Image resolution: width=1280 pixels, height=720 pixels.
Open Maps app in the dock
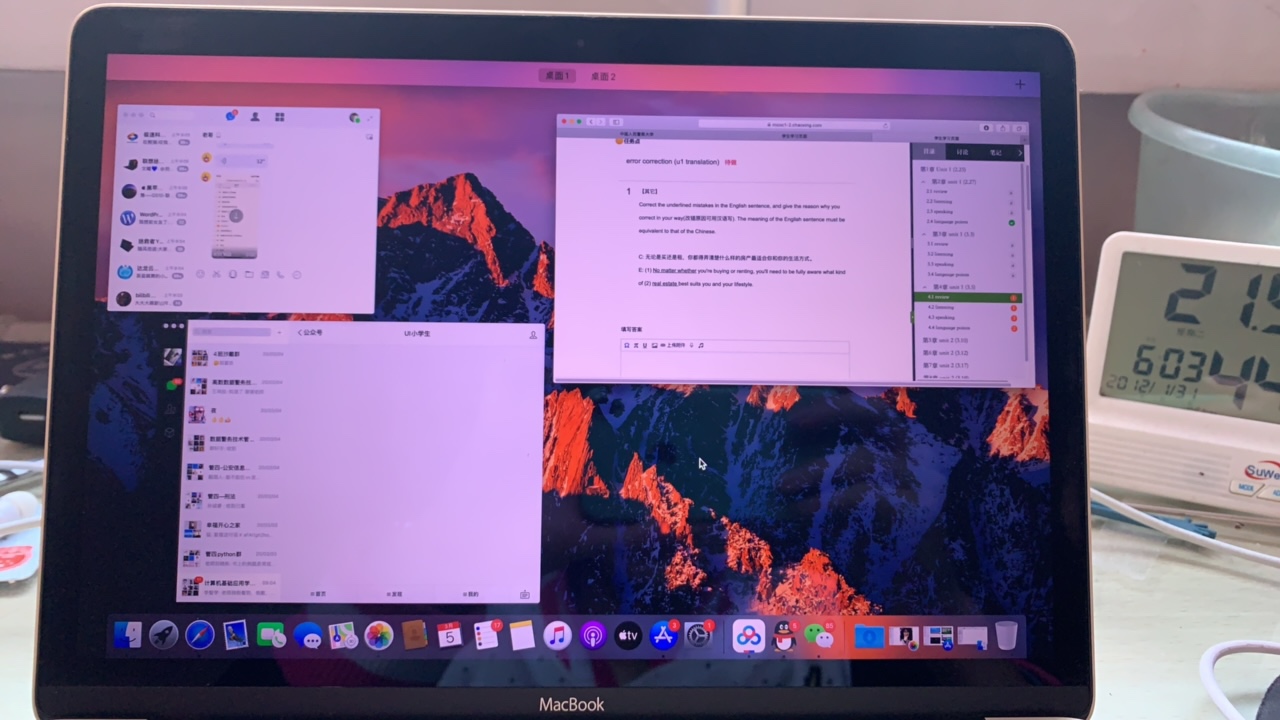[x=343, y=635]
